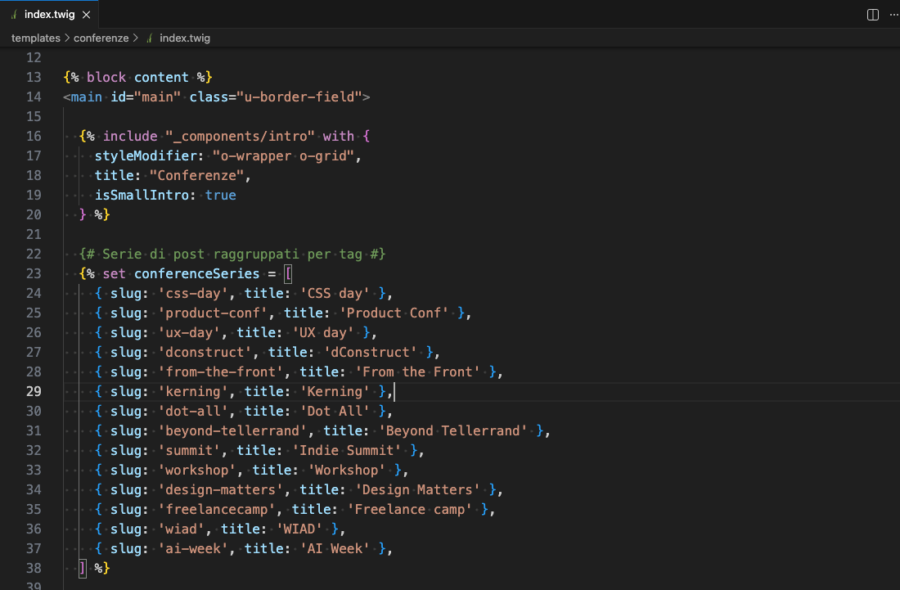Open the index.twig breadcrumb item
The height and width of the screenshot is (590, 900).
(x=185, y=38)
